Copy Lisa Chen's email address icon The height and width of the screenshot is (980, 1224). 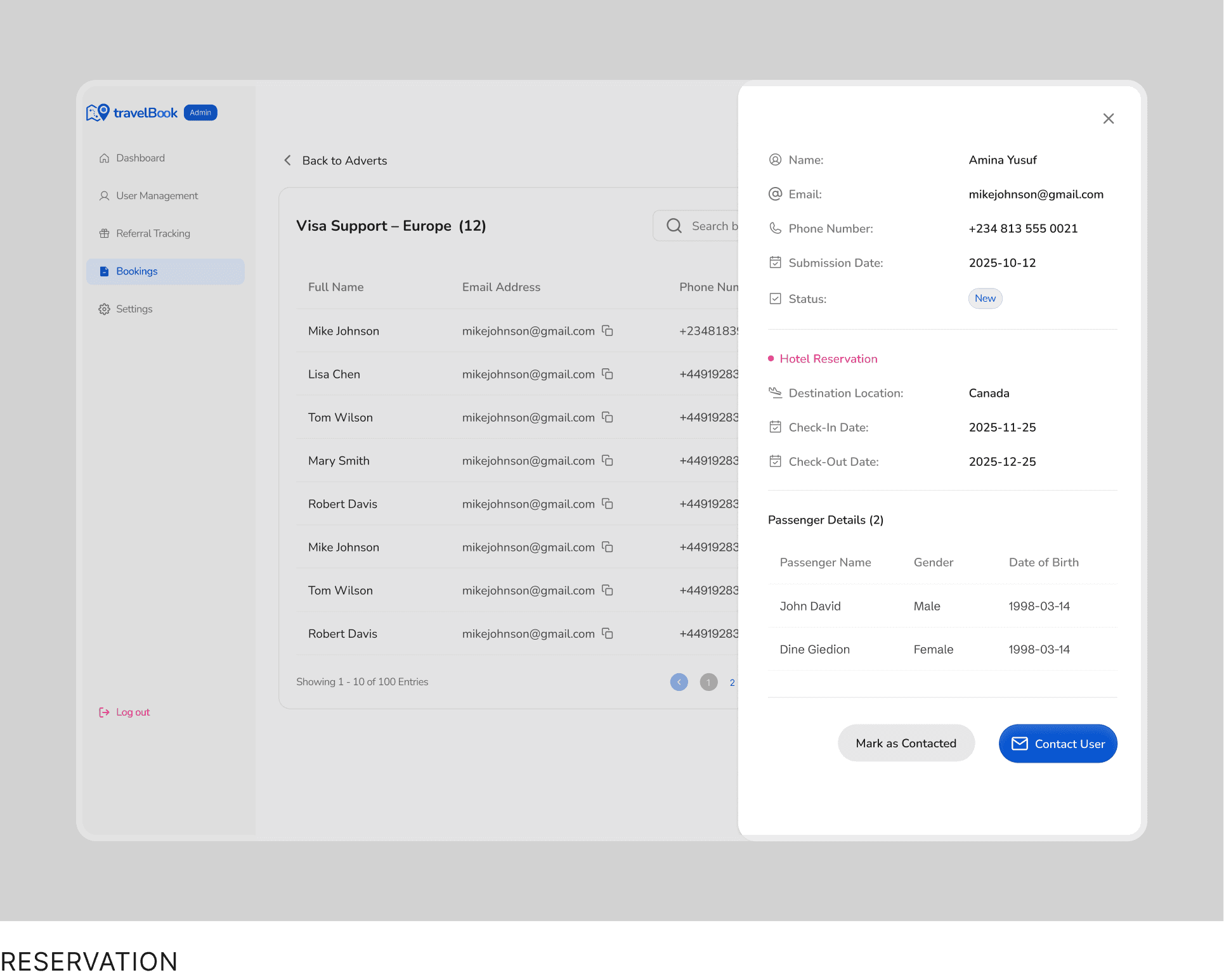607,374
